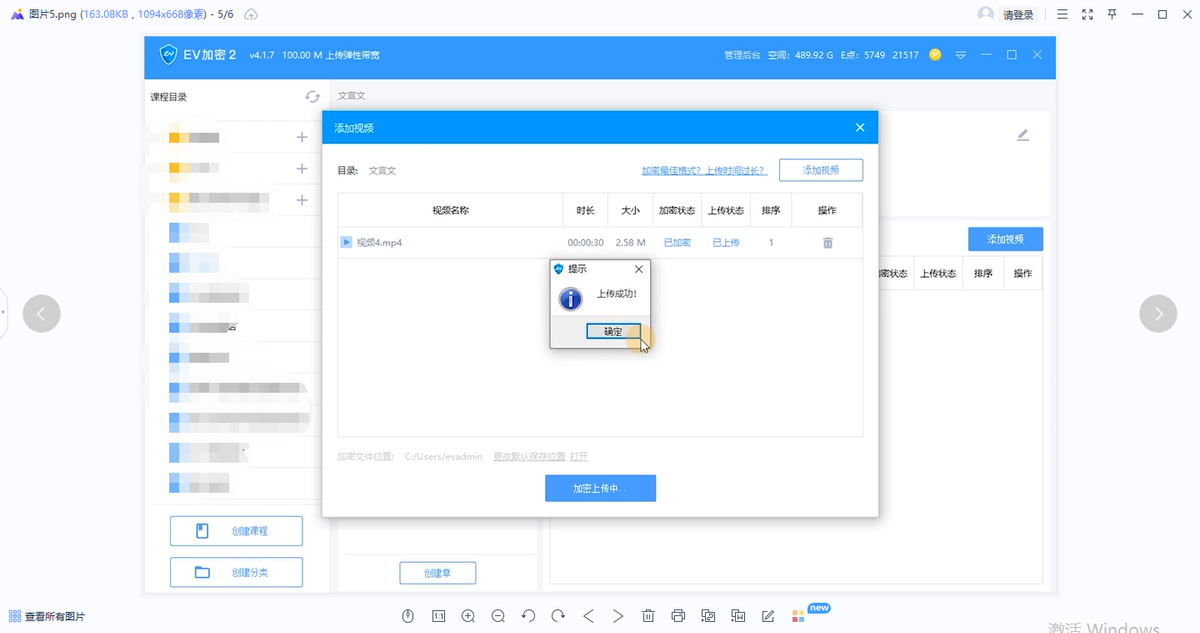Delete the image with the trash icon
The image size is (1200, 633).
point(648,616)
